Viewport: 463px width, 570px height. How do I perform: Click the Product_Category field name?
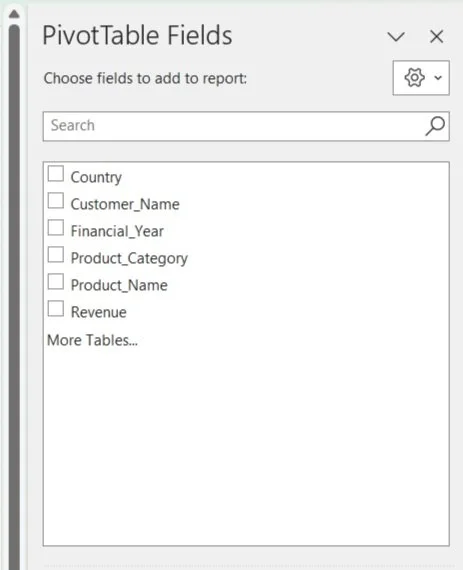(129, 258)
